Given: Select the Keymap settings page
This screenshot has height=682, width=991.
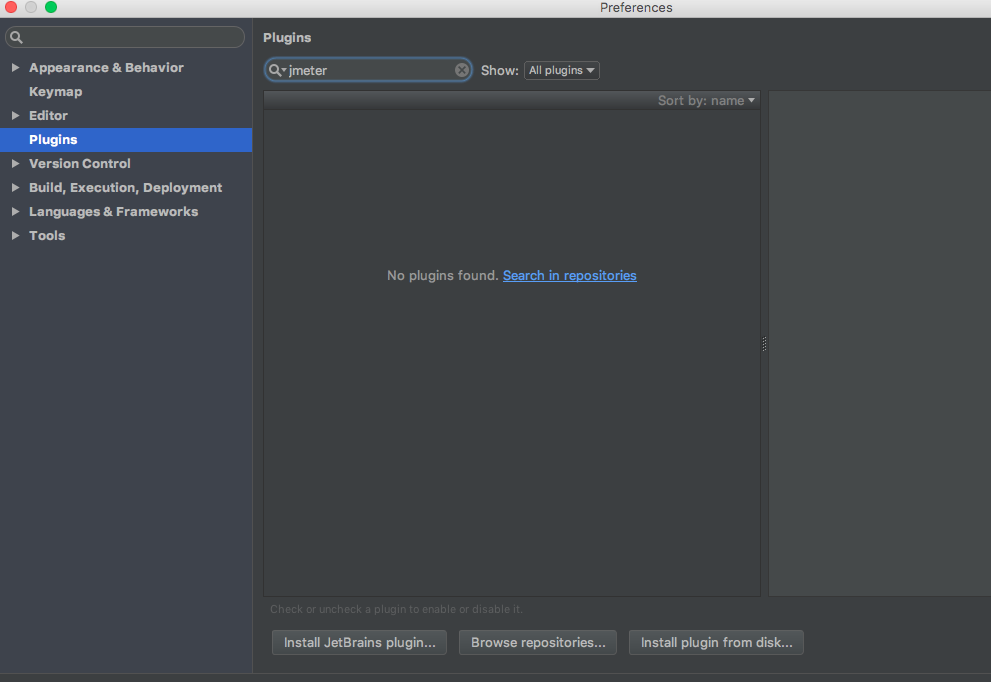Looking at the screenshot, I should (55, 91).
